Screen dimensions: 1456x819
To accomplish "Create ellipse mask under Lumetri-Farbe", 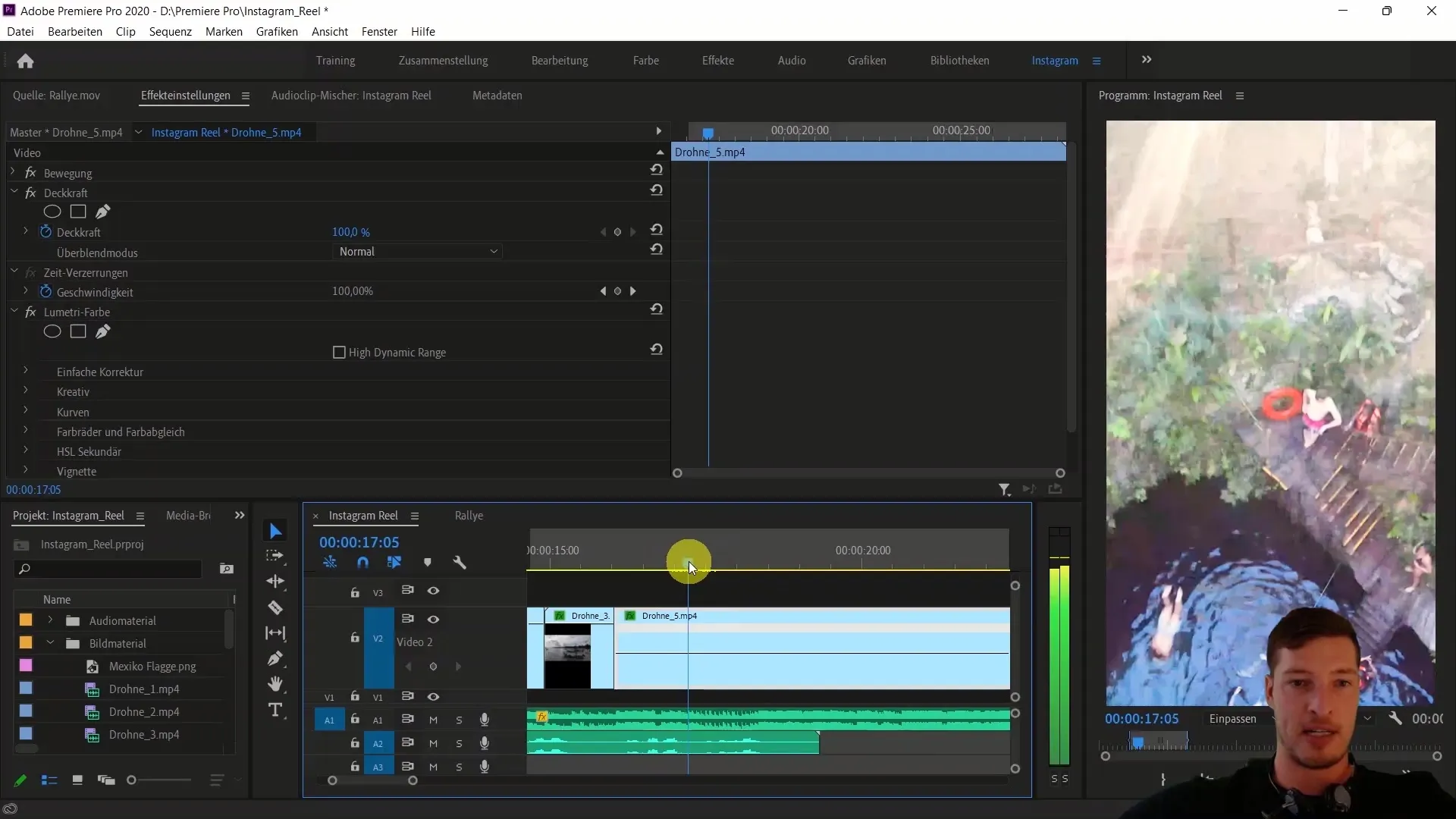I will tap(52, 331).
